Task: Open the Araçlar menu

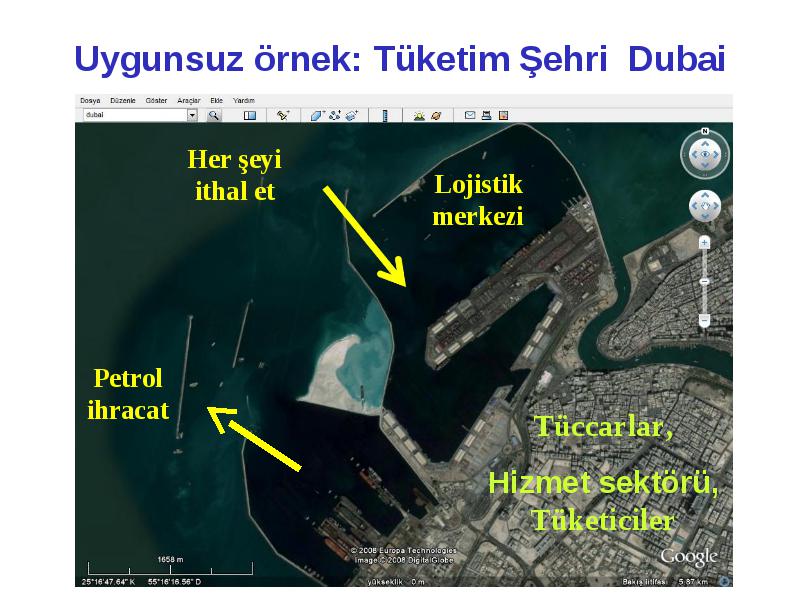Action: [x=189, y=101]
